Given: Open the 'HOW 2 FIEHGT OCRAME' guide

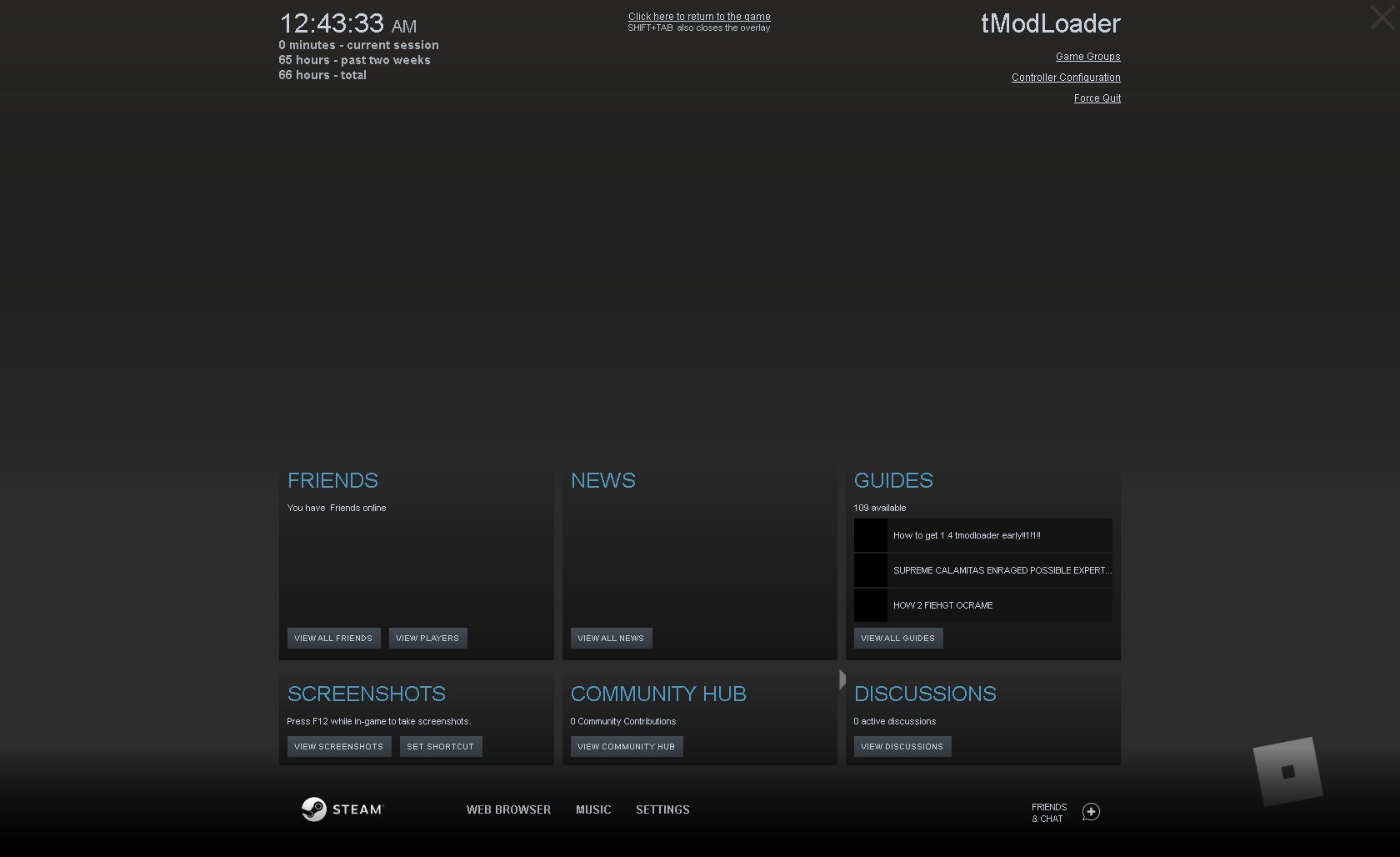Looking at the screenshot, I should click(982, 605).
